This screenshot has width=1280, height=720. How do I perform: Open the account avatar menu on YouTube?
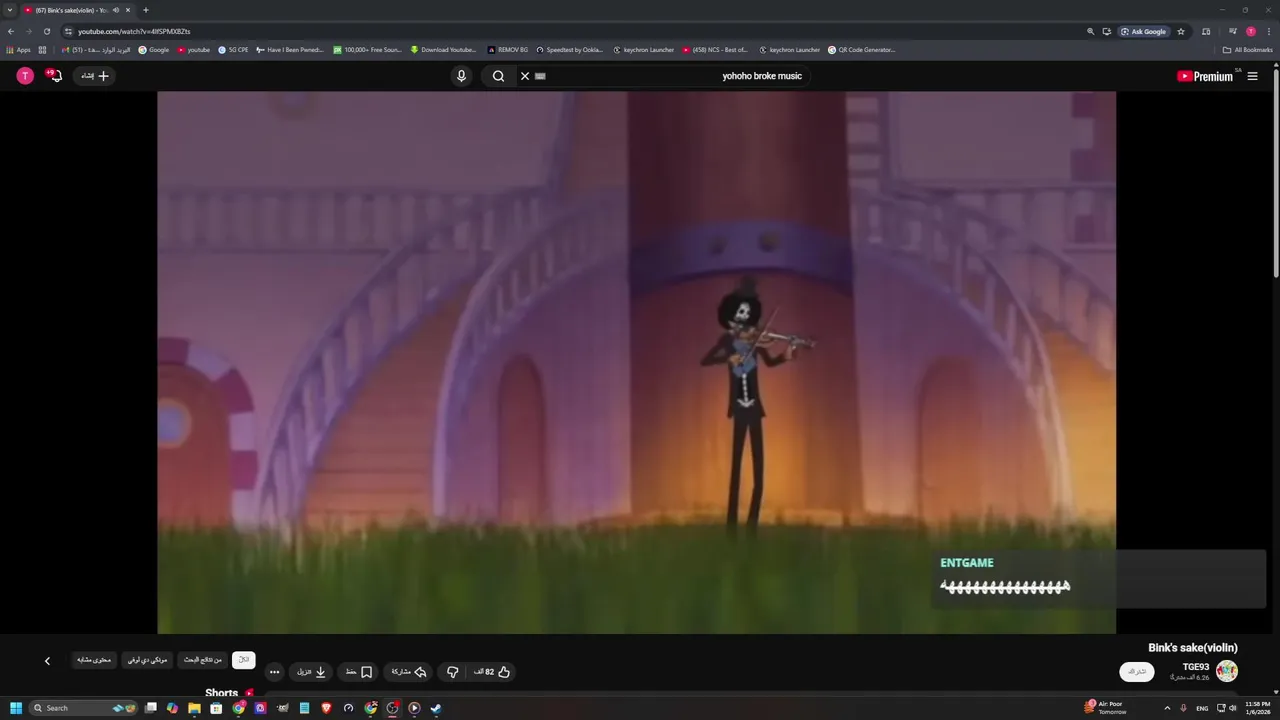tap(25, 76)
